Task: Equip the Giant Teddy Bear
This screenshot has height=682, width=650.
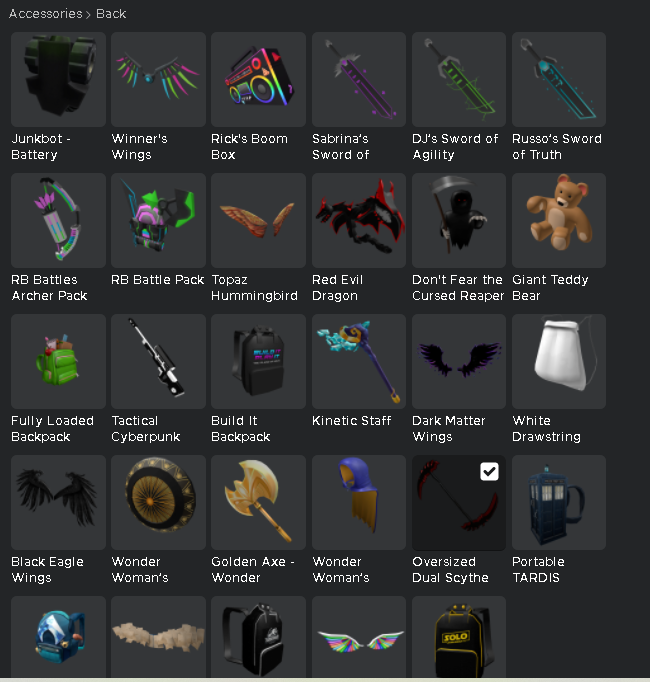Action: click(x=559, y=220)
